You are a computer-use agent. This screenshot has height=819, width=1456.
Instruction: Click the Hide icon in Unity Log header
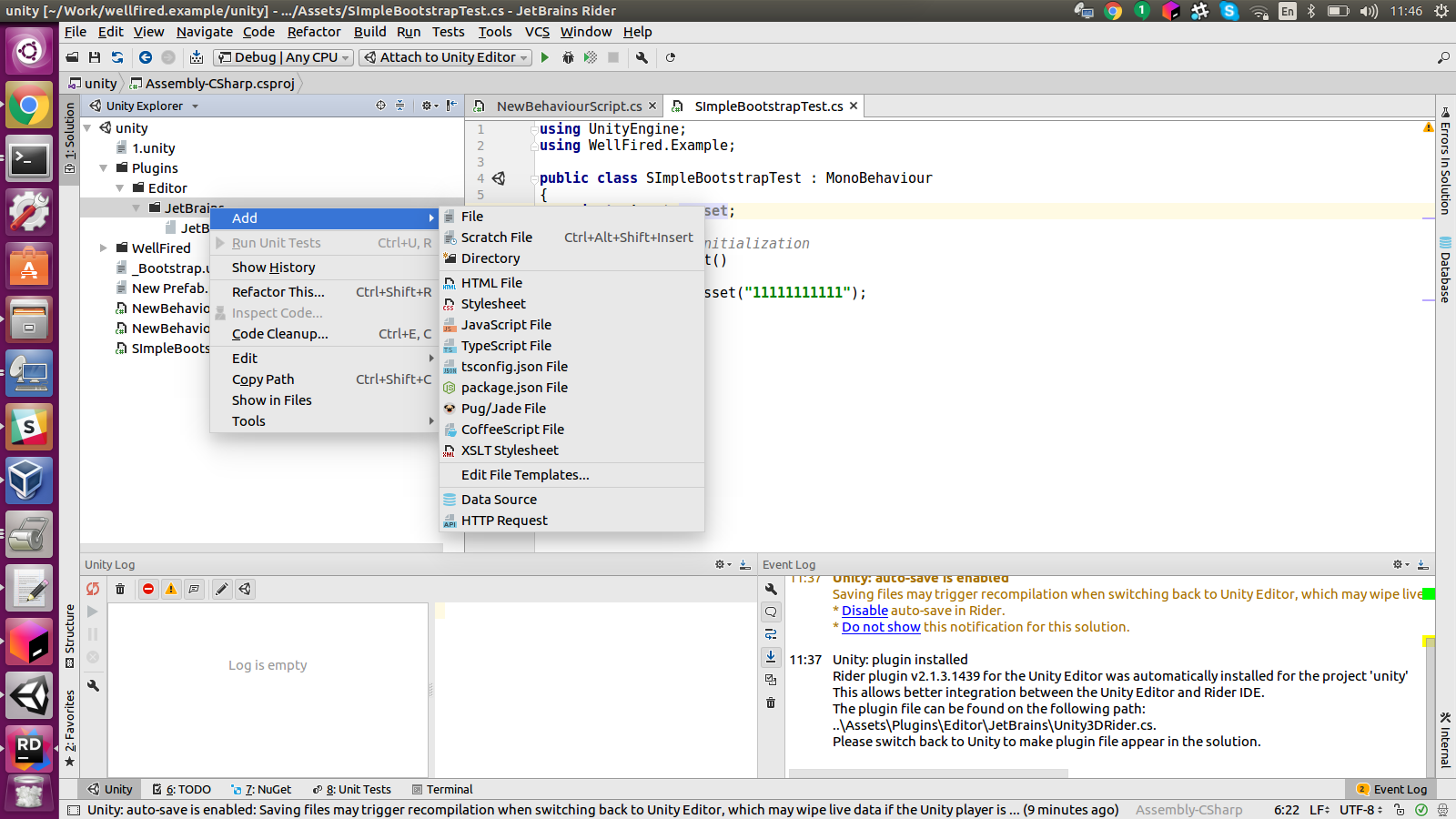[745, 565]
